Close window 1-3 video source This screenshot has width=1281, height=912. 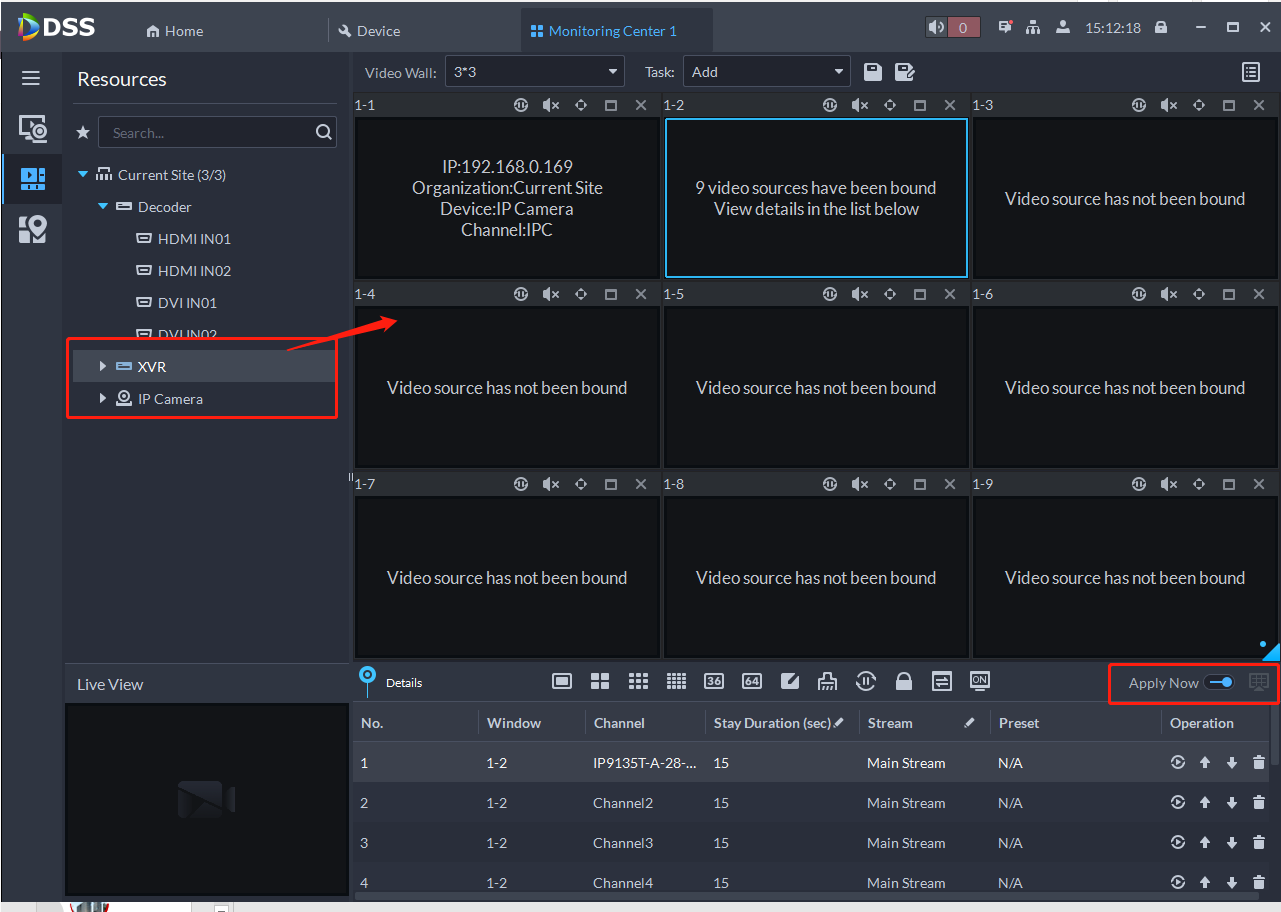click(x=1259, y=105)
